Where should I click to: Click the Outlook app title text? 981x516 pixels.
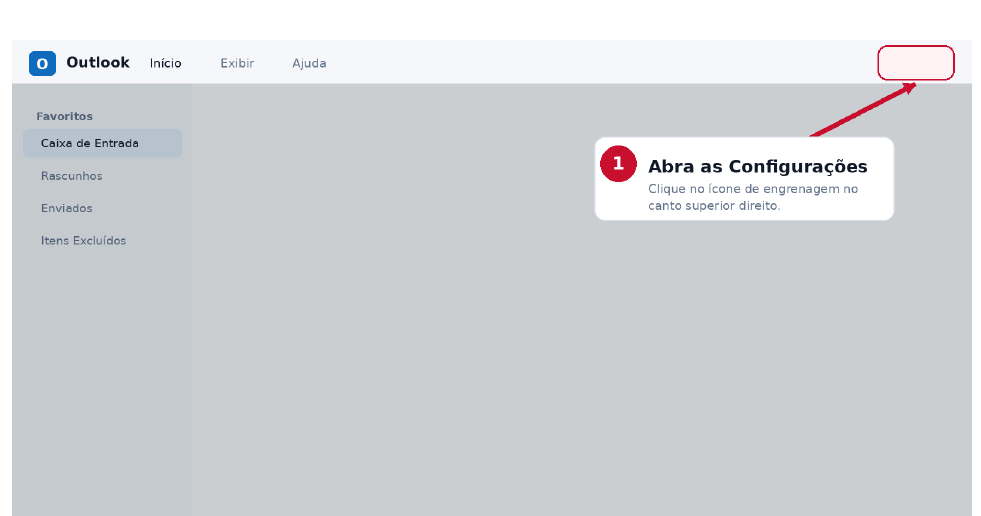[x=98, y=63]
